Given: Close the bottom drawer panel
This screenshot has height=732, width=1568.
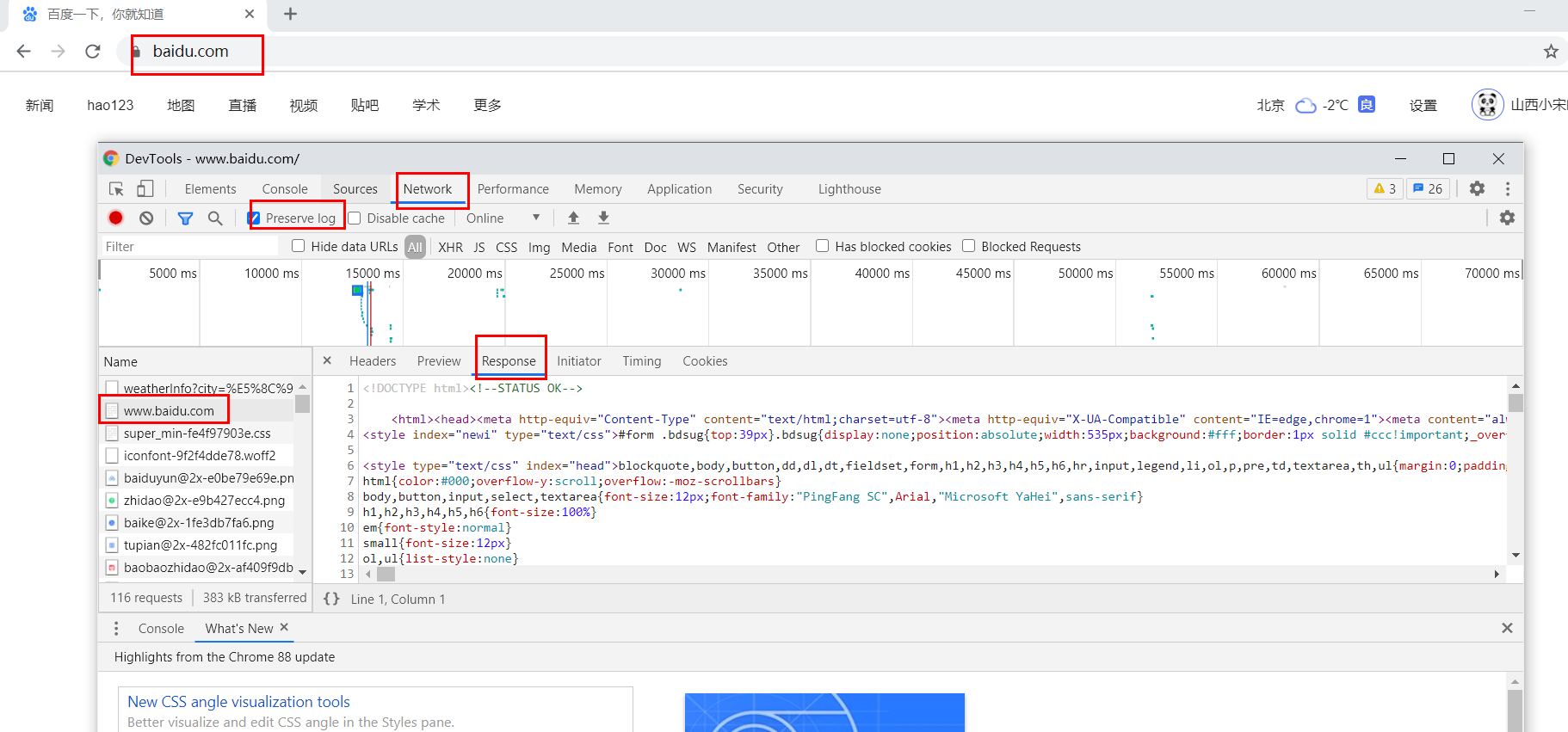Looking at the screenshot, I should click(1507, 628).
